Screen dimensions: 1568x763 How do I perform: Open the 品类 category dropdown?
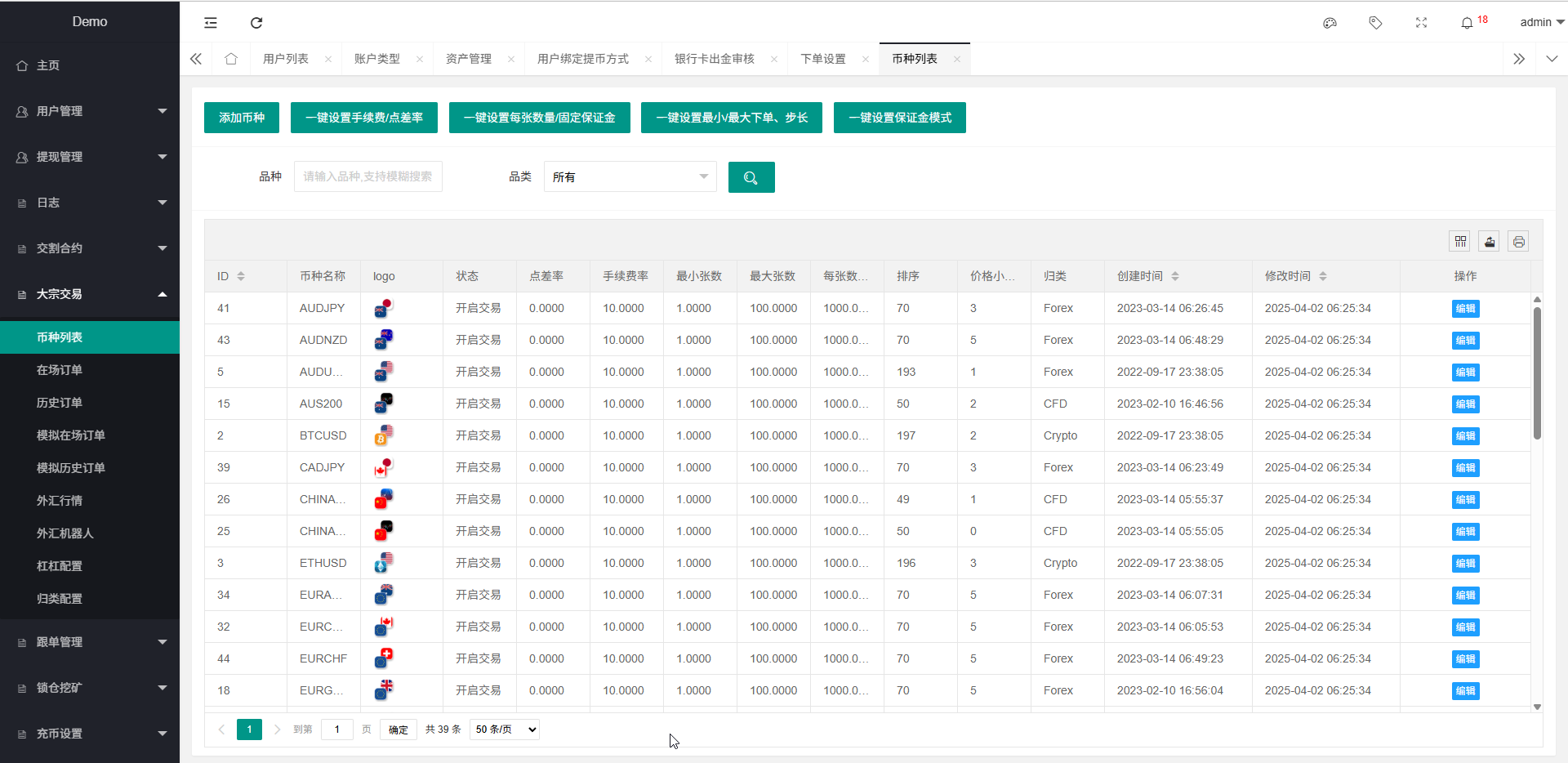(x=630, y=177)
